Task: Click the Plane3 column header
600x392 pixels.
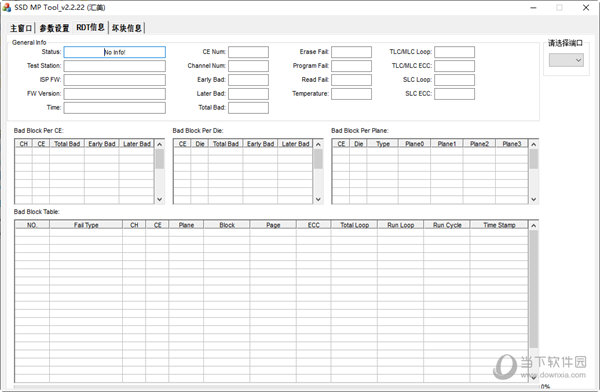Action: tap(512, 144)
